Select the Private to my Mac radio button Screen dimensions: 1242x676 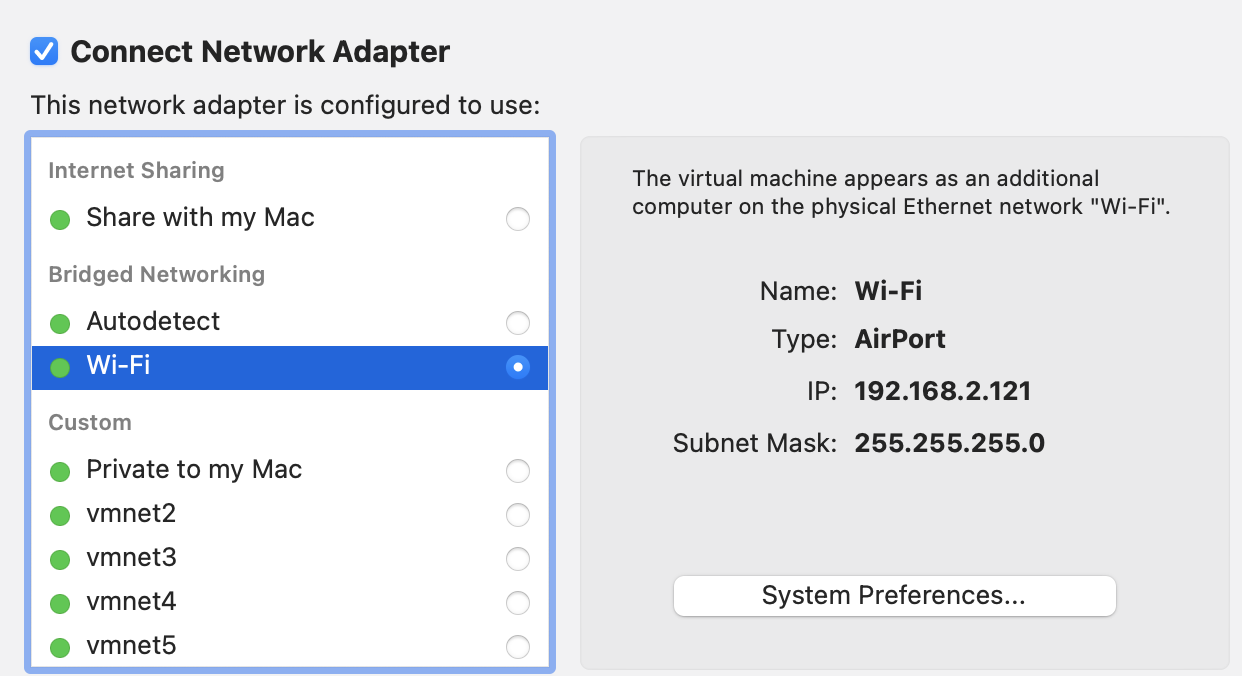tap(517, 470)
